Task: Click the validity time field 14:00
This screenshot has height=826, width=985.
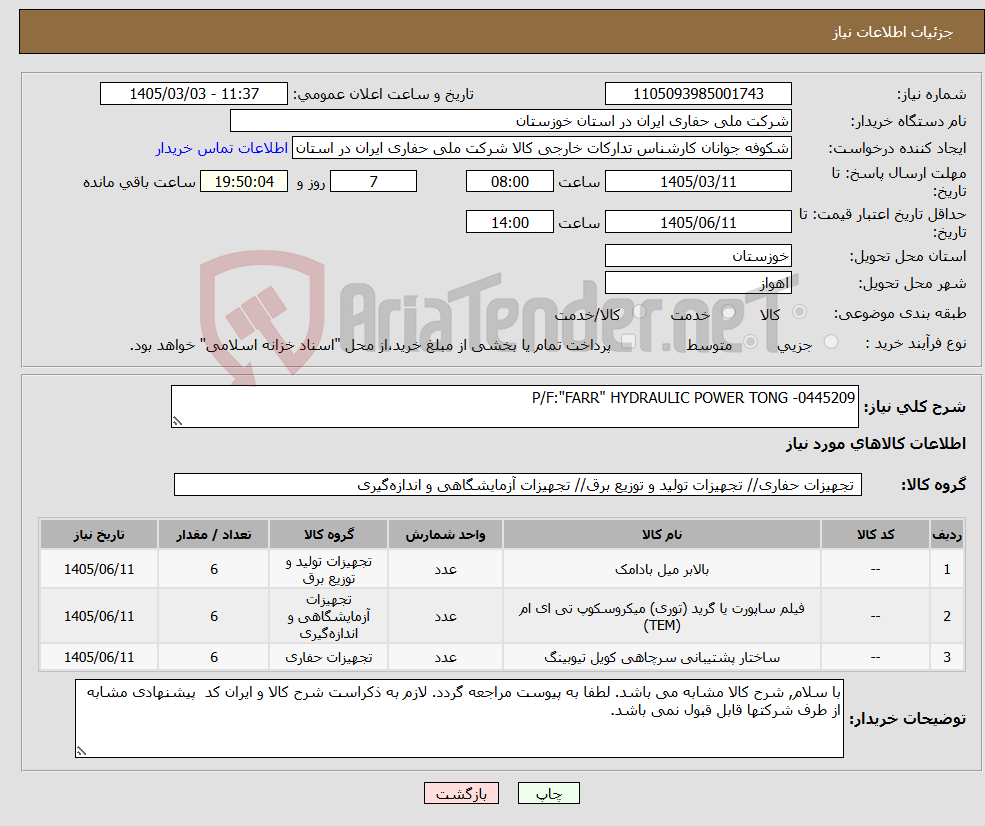Action: 509,222
